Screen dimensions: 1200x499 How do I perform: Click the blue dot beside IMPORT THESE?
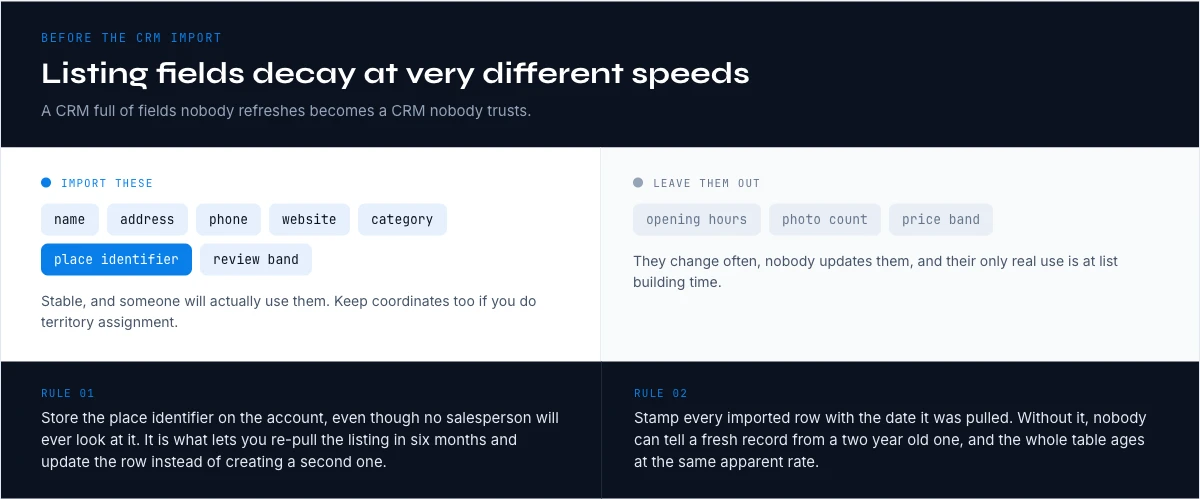[46, 183]
